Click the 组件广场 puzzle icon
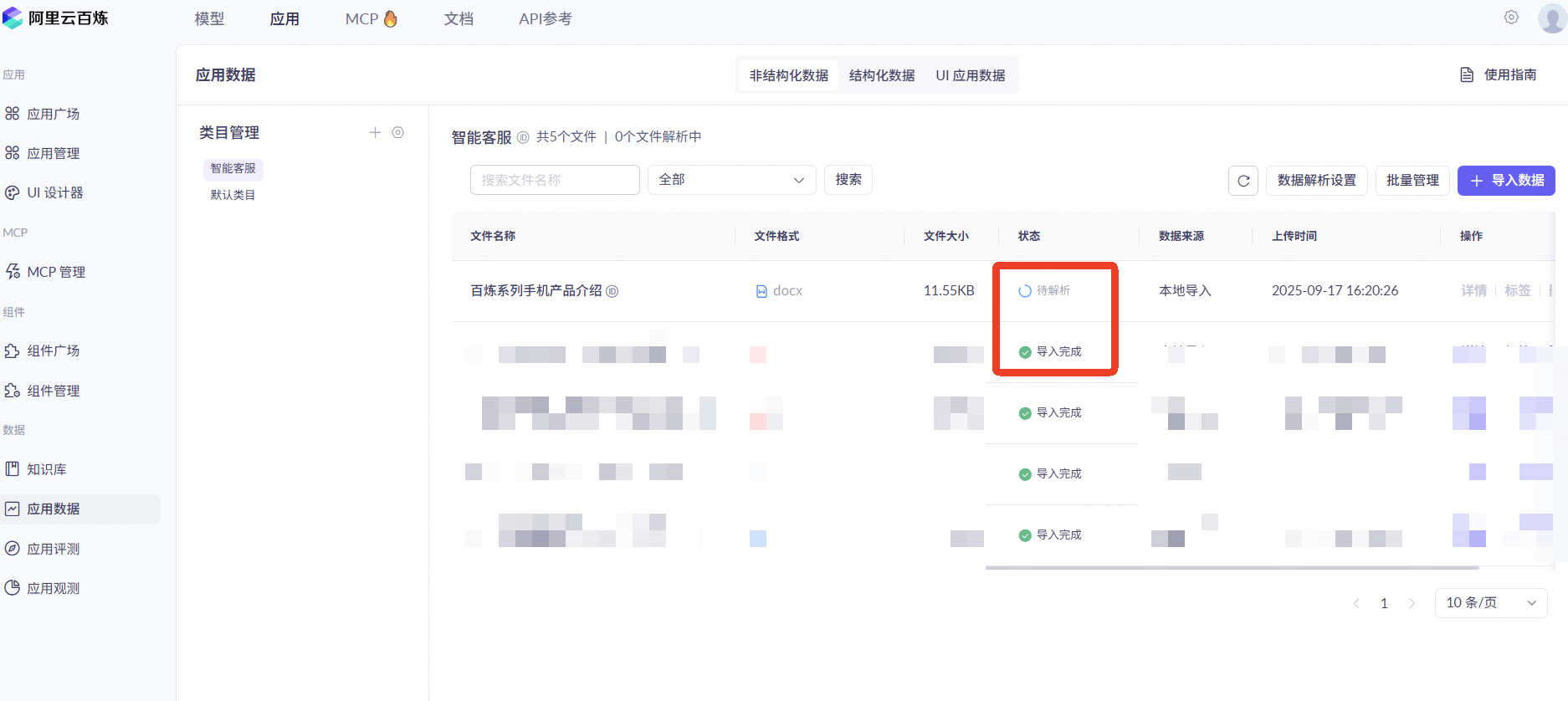 (13, 350)
